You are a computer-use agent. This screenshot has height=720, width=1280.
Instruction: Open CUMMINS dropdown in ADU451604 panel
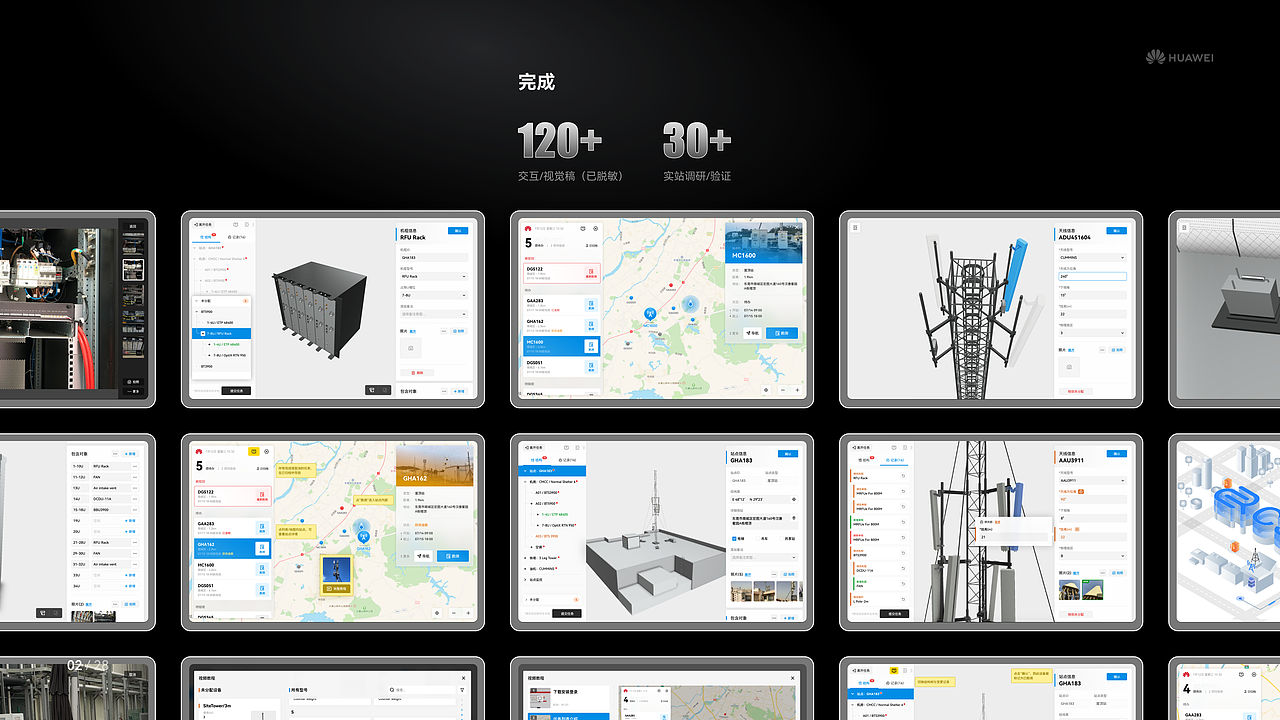(1093, 257)
